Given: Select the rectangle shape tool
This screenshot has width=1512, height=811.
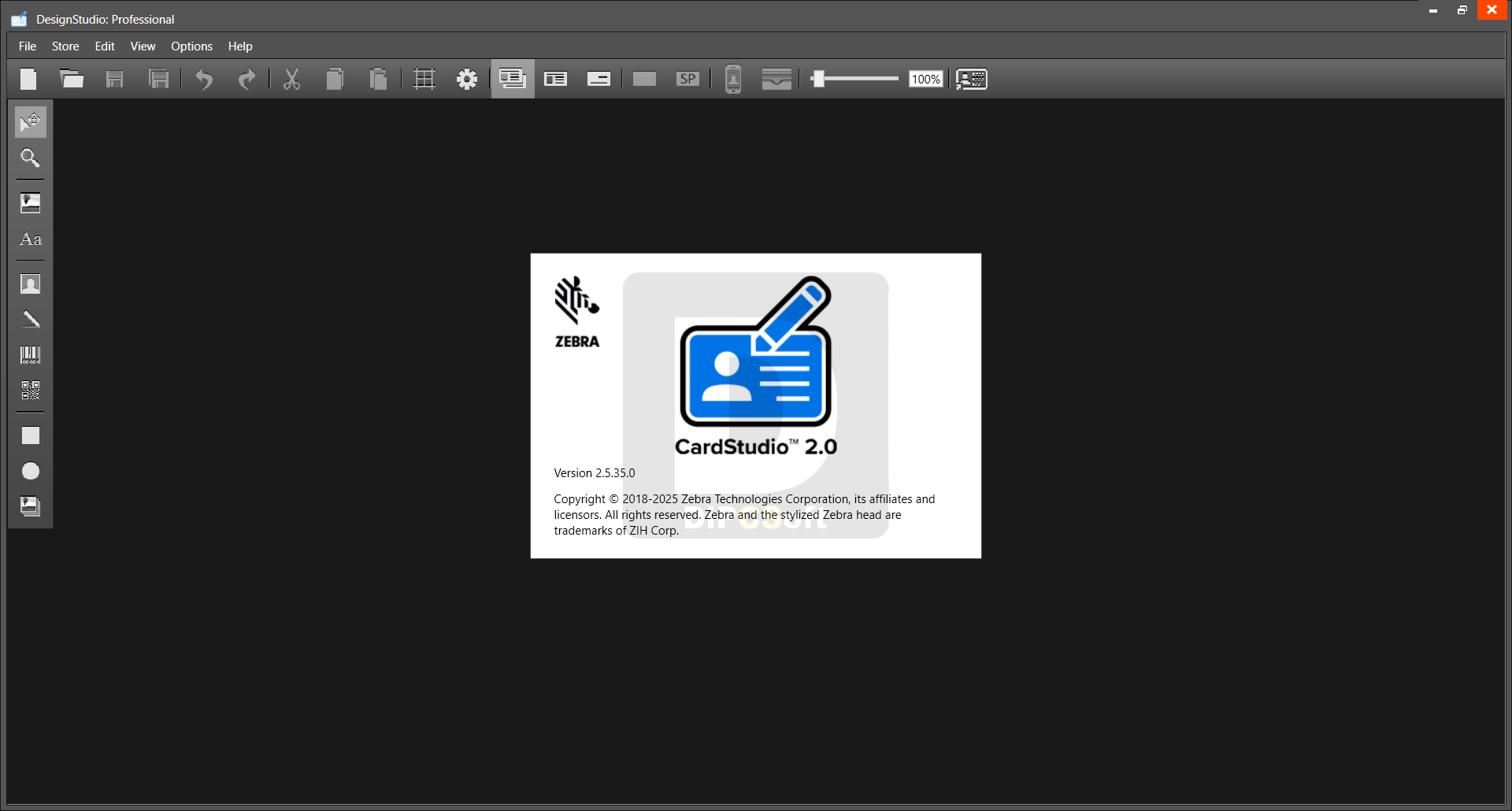Looking at the screenshot, I should [x=31, y=435].
